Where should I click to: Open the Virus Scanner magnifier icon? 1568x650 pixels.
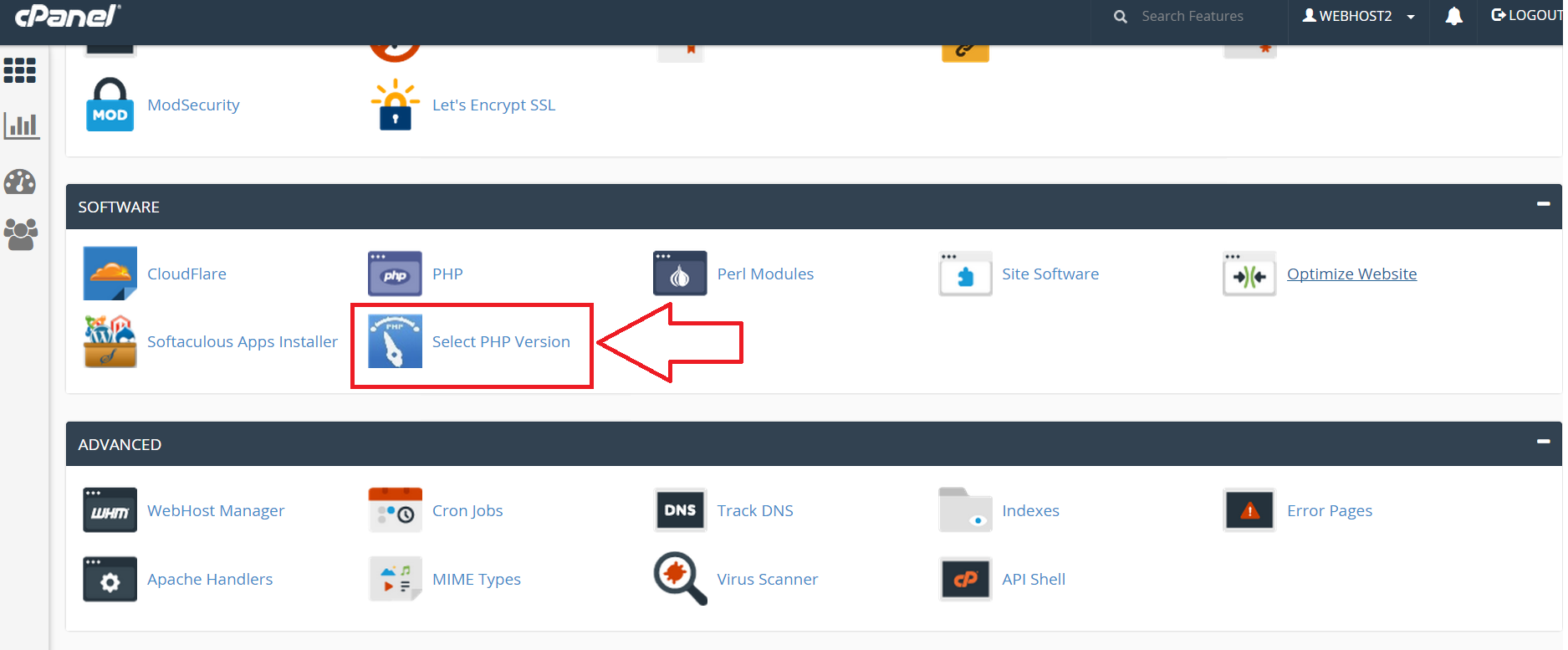pos(680,578)
